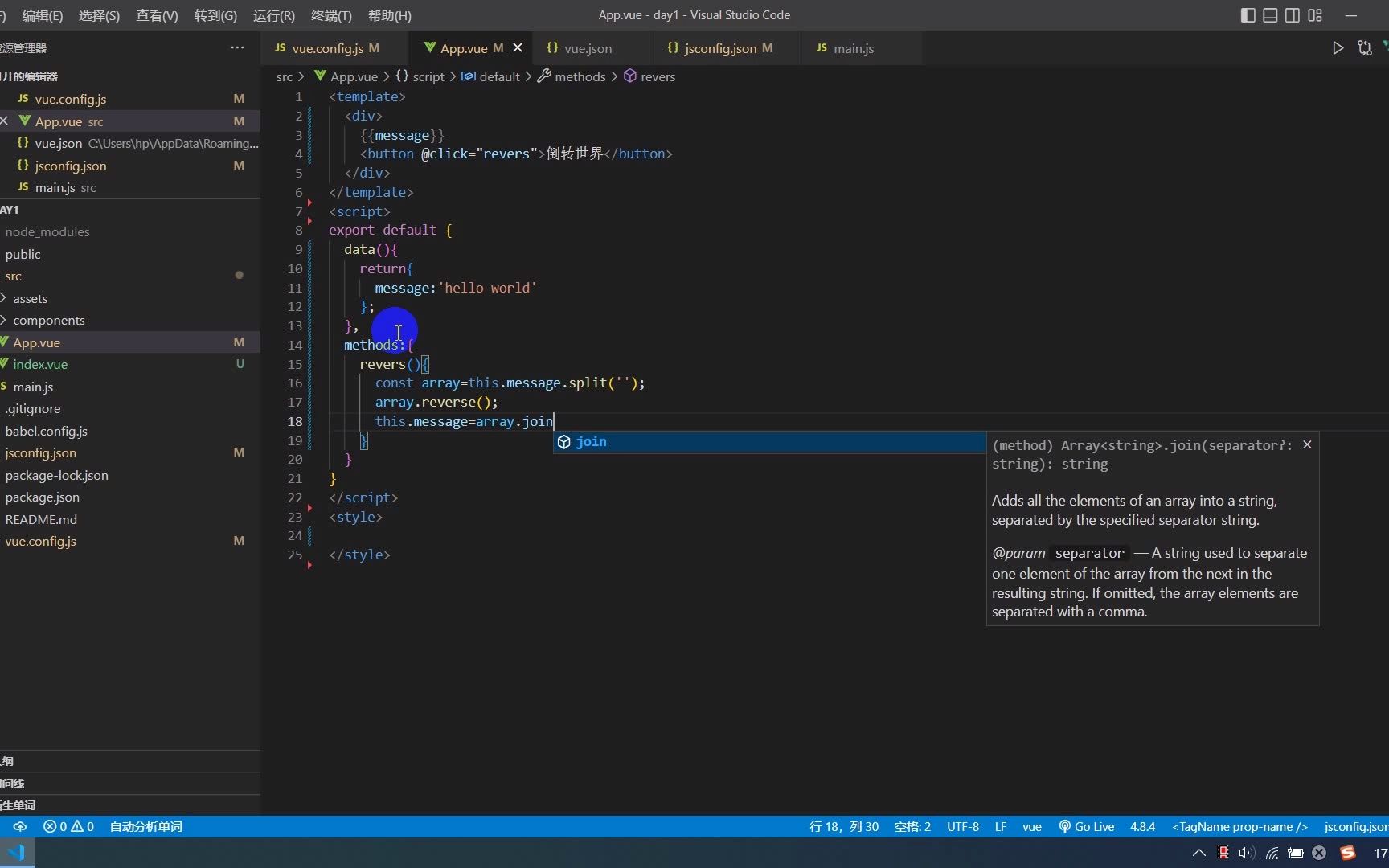Toggle bottom panel layout icon
Screen dimensions: 1389x868
click(x=1270, y=15)
